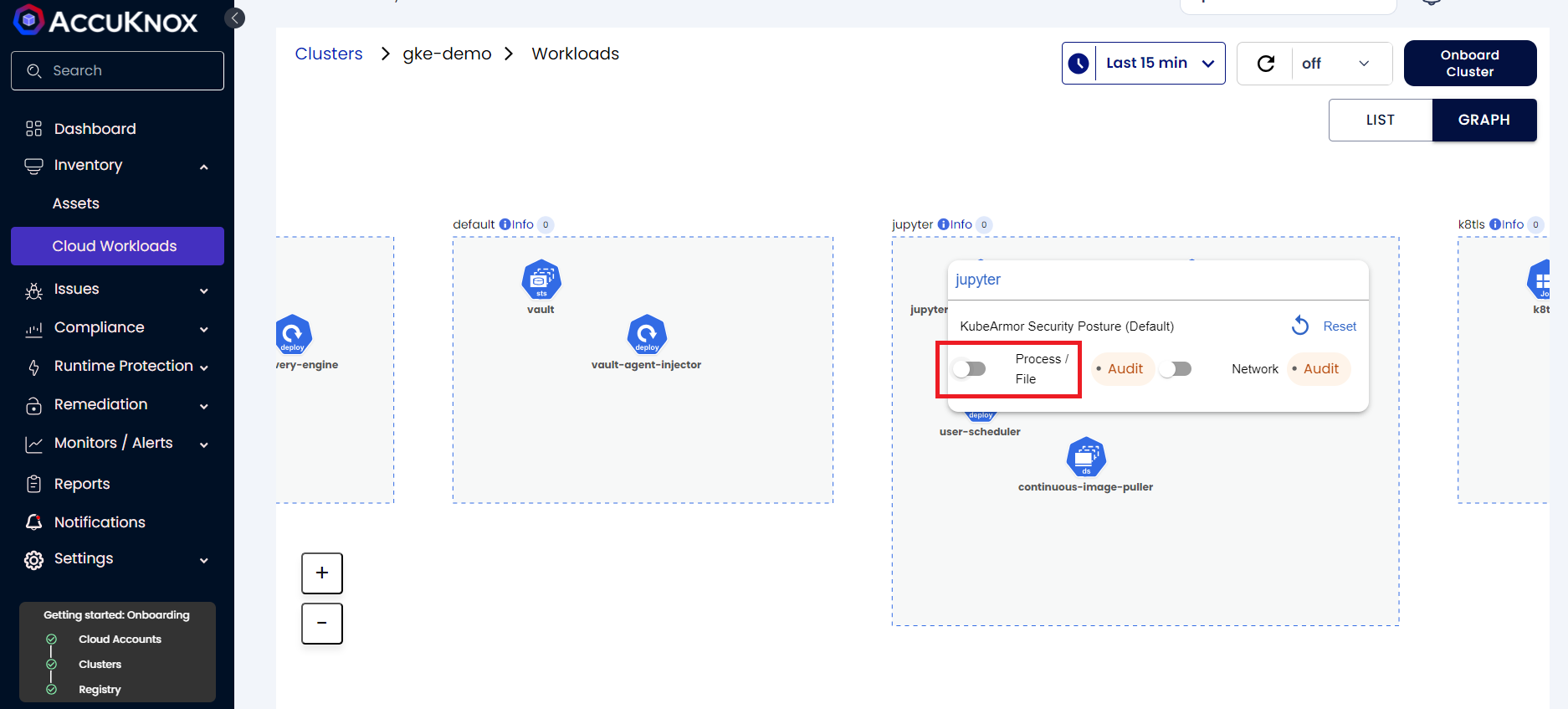Click the refresh icon next to off
The image size is (1568, 709).
[1266, 64]
